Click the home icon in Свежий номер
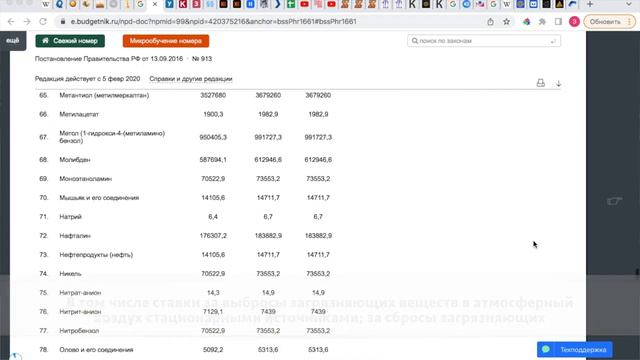This screenshot has width=640, height=360. [x=45, y=41]
